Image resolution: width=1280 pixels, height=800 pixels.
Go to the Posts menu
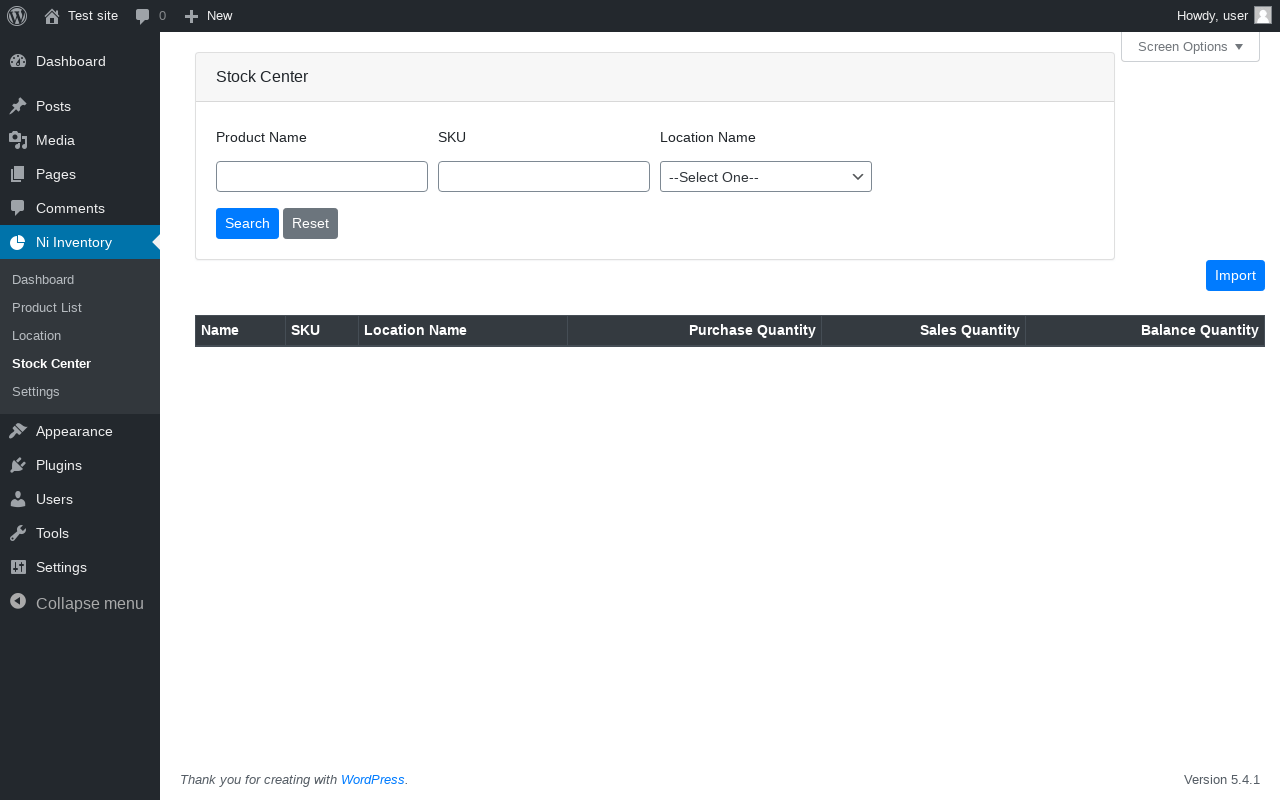80,106
